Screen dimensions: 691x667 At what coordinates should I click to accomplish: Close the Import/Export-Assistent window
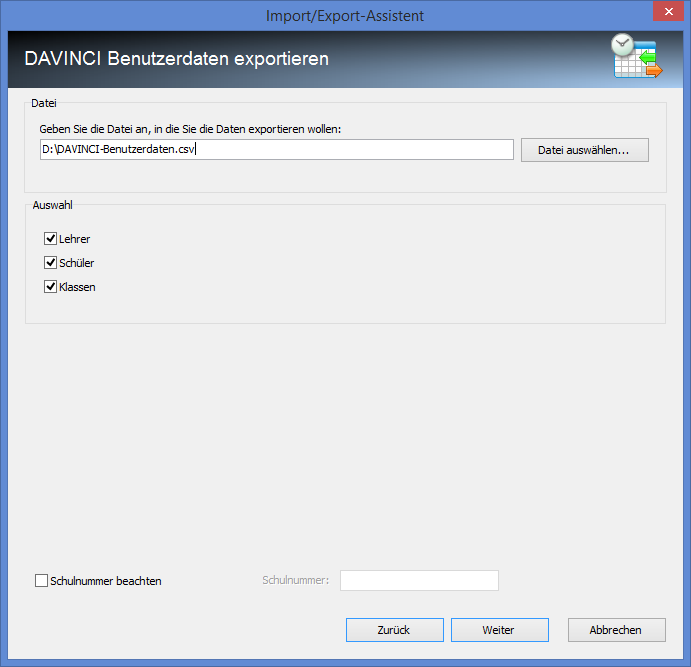668,11
